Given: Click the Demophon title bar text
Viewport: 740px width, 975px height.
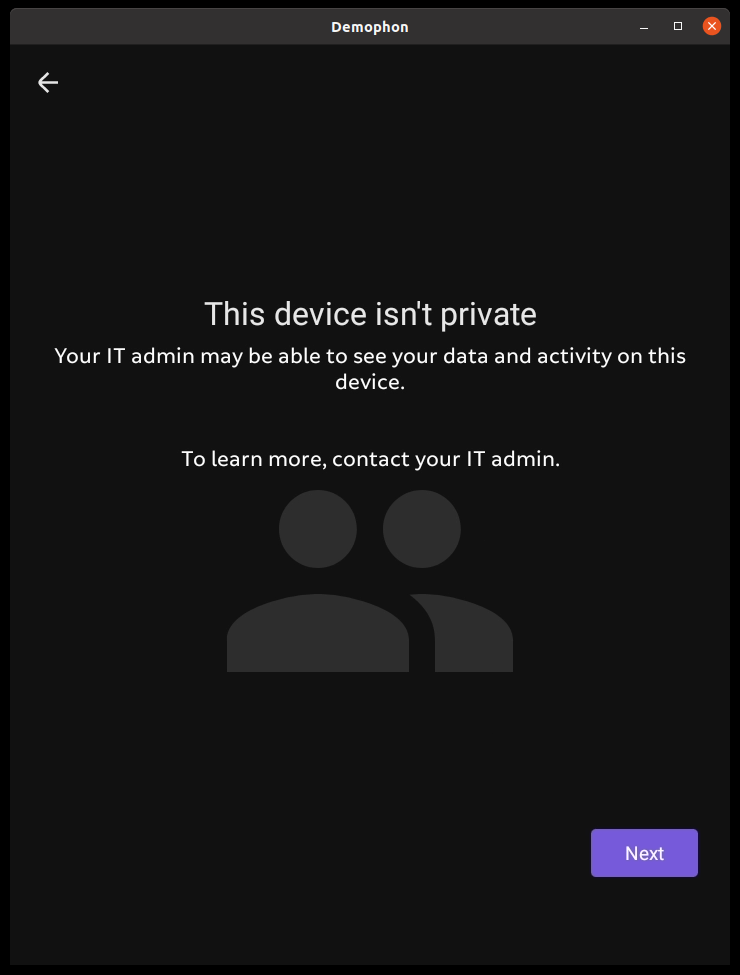Looking at the screenshot, I should [369, 27].
